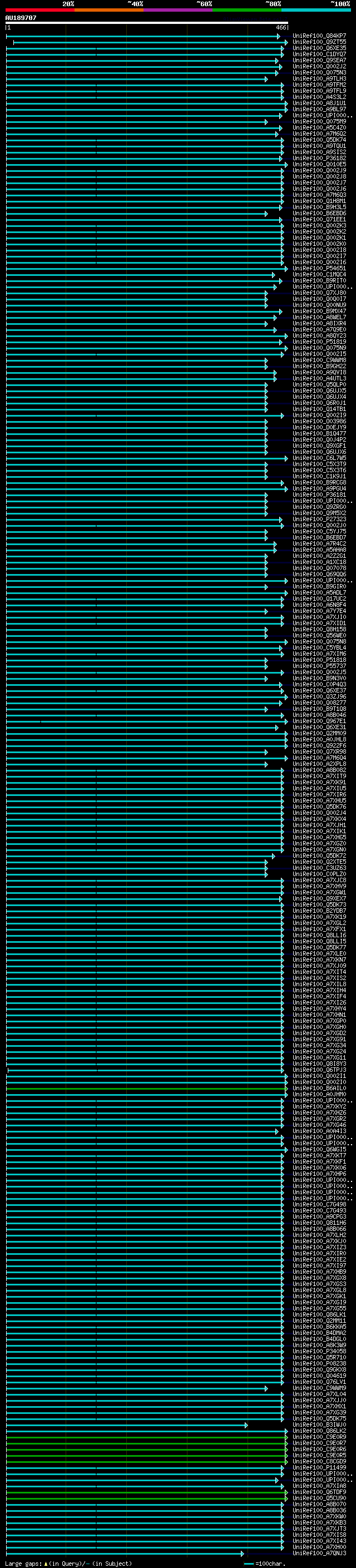This screenshot has height=1568, width=356.
Task: Pick the UniRef100_Q010E5 row label
Action: pyautogui.click(x=319, y=164)
